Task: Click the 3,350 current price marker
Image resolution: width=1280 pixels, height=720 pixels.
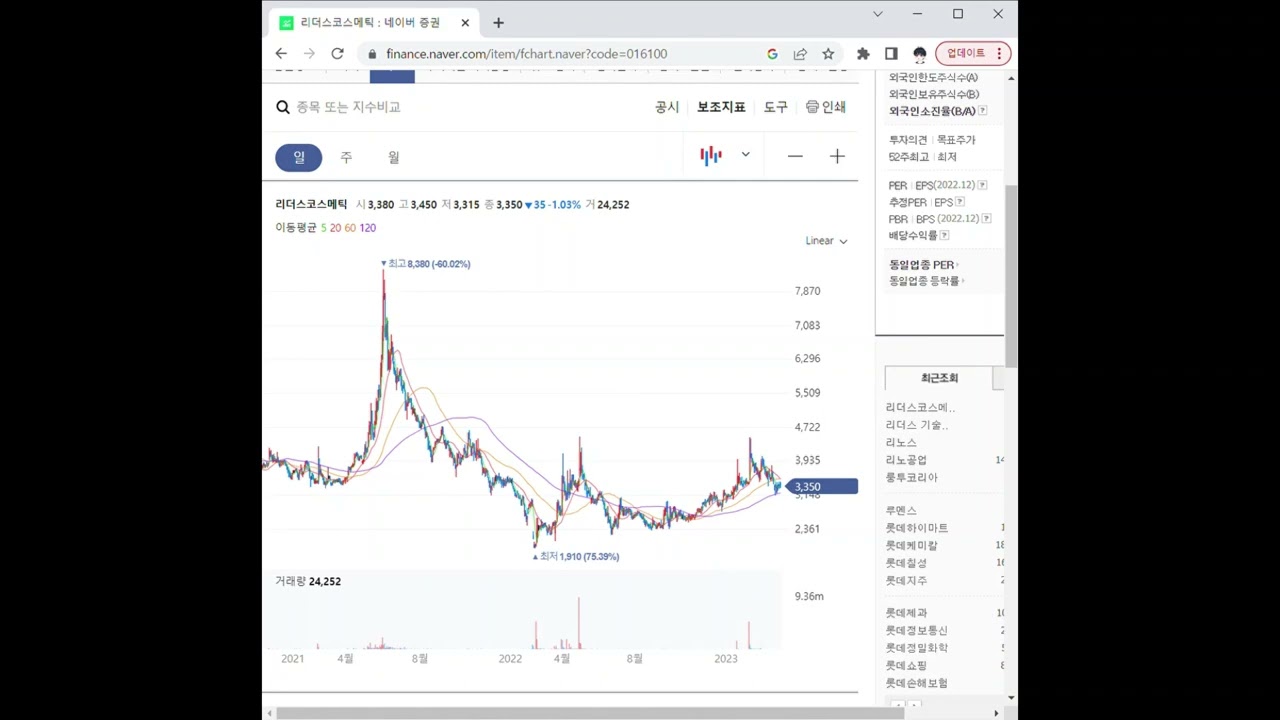Action: pyautogui.click(x=822, y=487)
